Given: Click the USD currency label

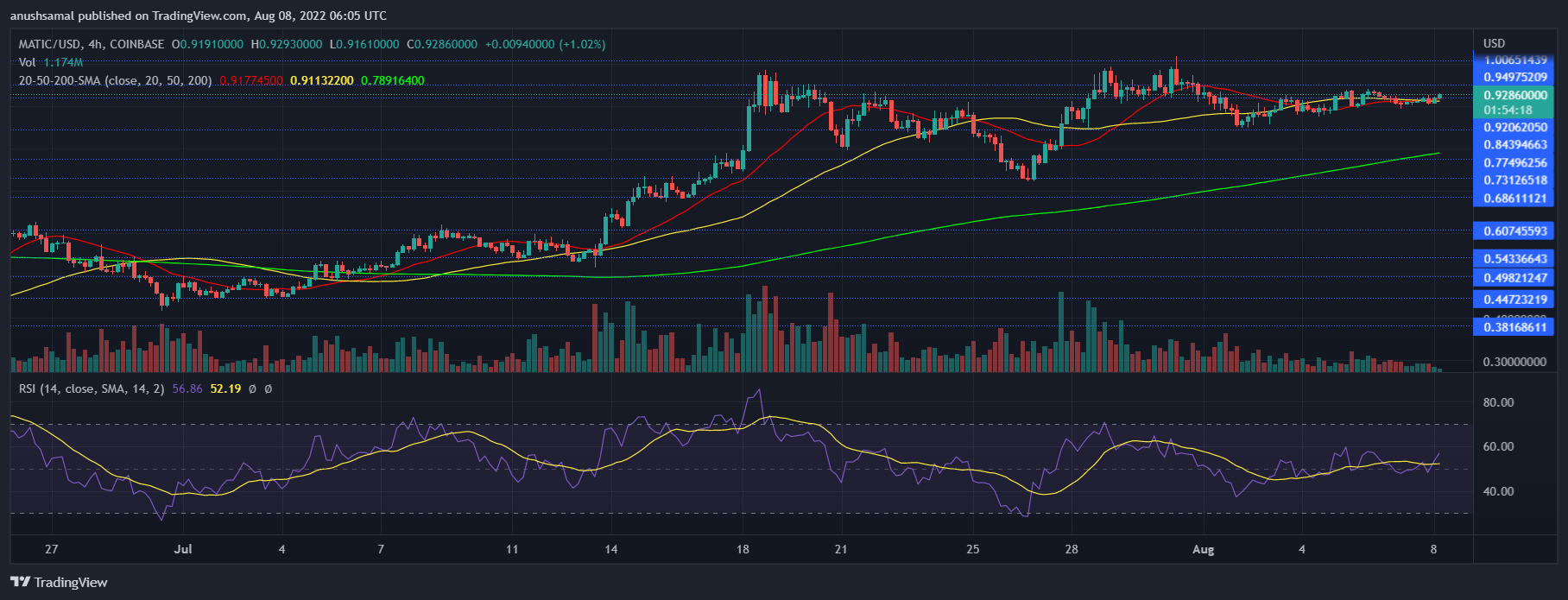Looking at the screenshot, I should tap(1494, 43).
